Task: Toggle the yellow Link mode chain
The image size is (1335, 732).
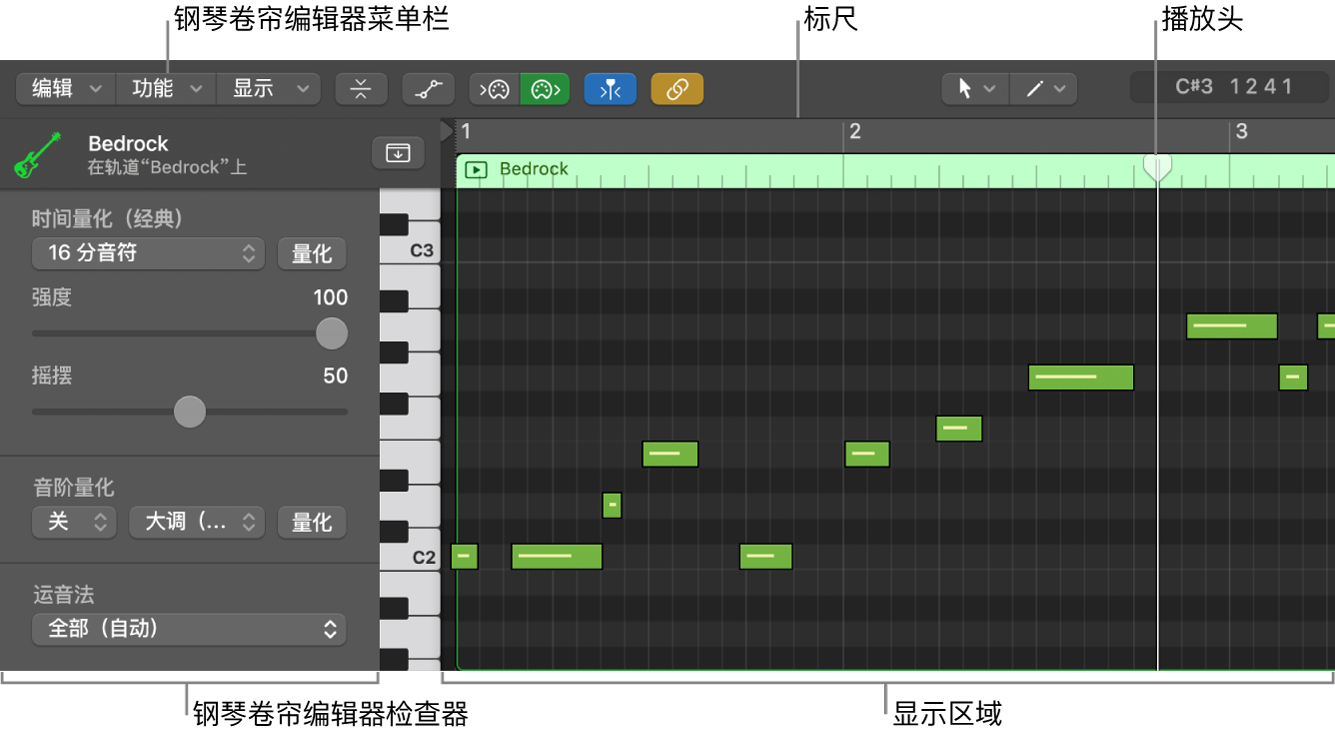Action: [x=676, y=88]
